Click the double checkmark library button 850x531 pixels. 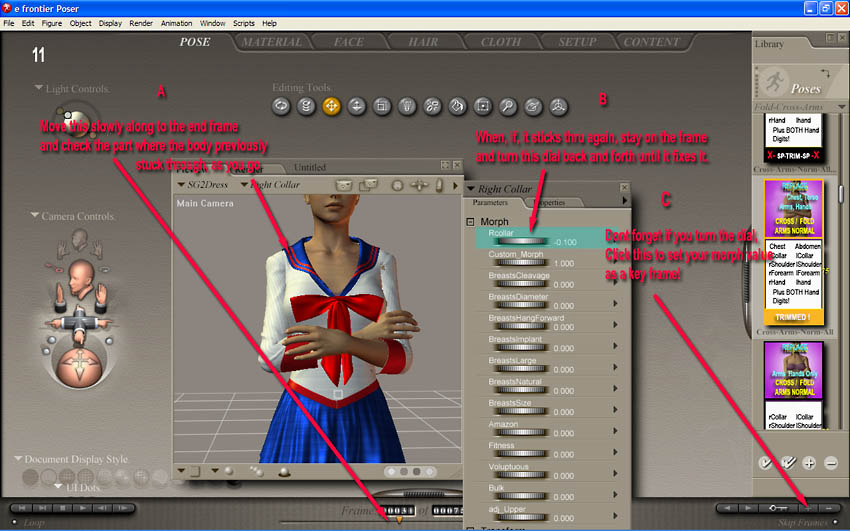pos(788,463)
